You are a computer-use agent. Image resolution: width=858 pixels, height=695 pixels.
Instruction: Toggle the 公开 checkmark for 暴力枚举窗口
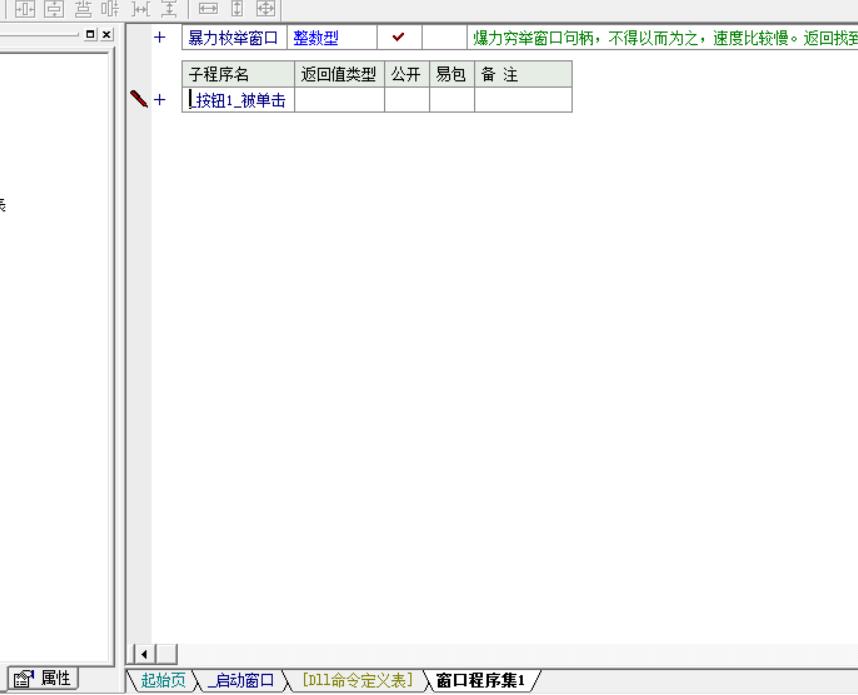pos(399,39)
